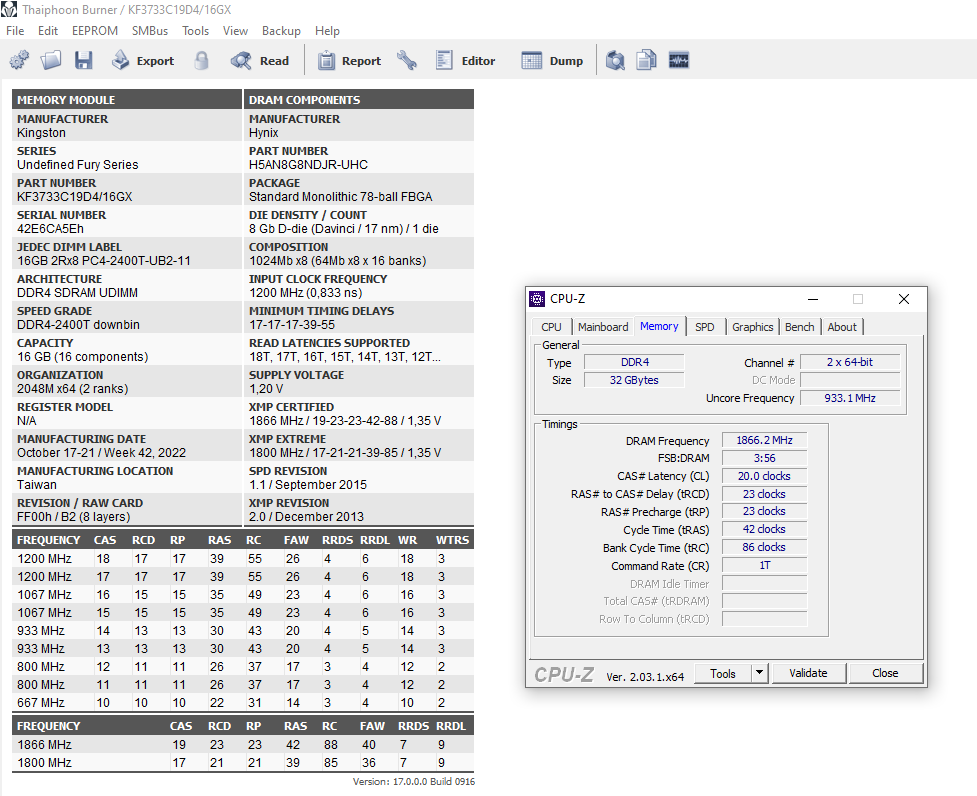Click the Export toolbar button
Image resolution: width=977 pixels, height=796 pixels.
[x=143, y=60]
